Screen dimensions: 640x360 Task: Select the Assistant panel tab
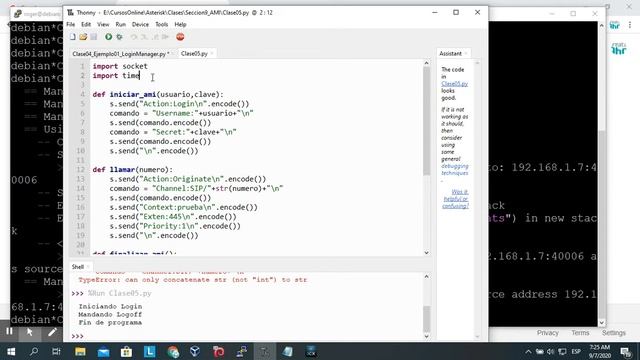point(450,53)
